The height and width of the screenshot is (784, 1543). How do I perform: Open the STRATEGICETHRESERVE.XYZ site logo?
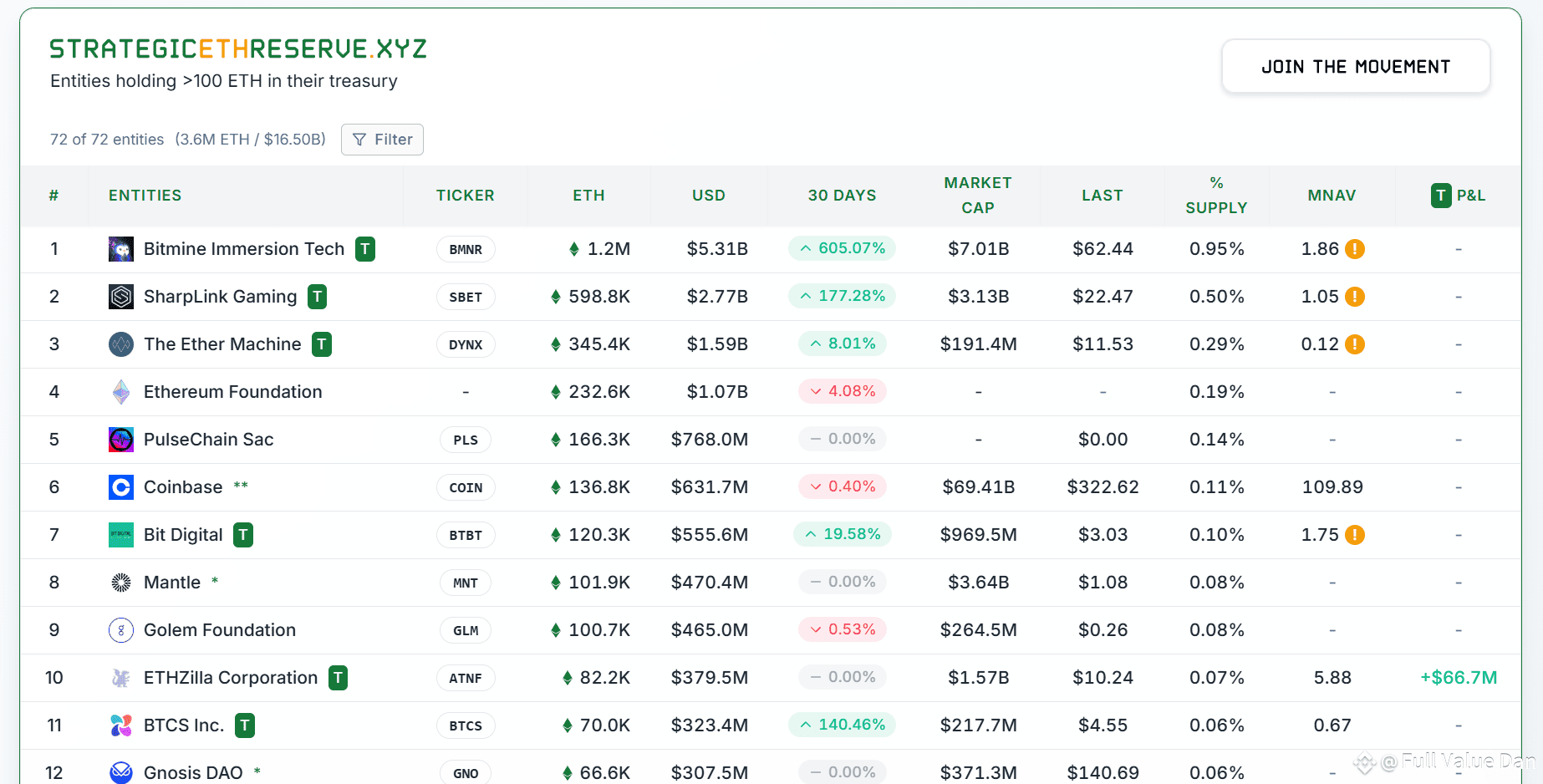coord(238,49)
